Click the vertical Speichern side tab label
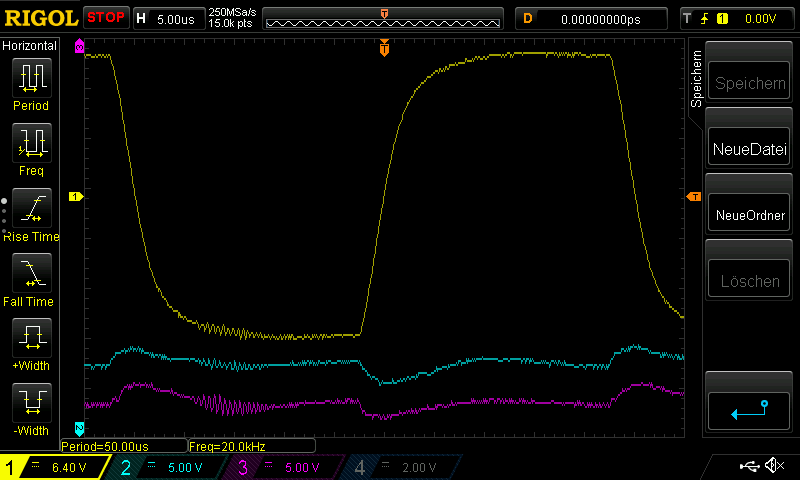The height and width of the screenshot is (480, 800). 696,79
